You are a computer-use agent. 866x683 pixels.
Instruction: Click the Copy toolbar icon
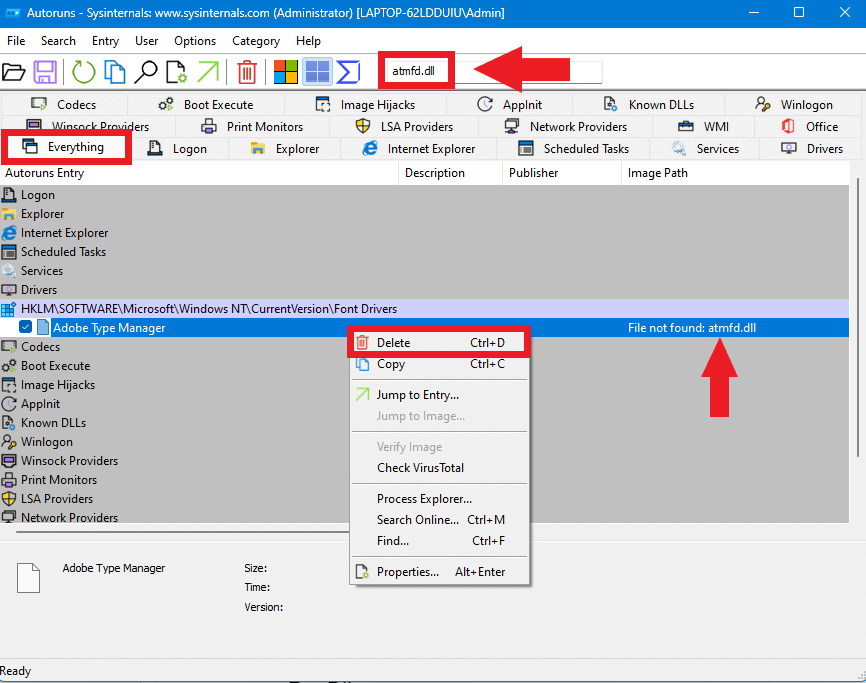tap(115, 72)
